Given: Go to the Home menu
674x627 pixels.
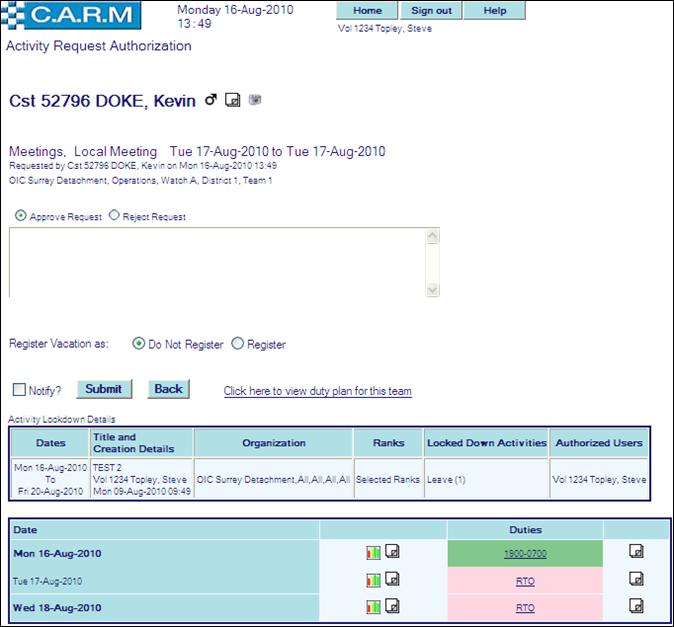Looking at the screenshot, I should point(367,11).
